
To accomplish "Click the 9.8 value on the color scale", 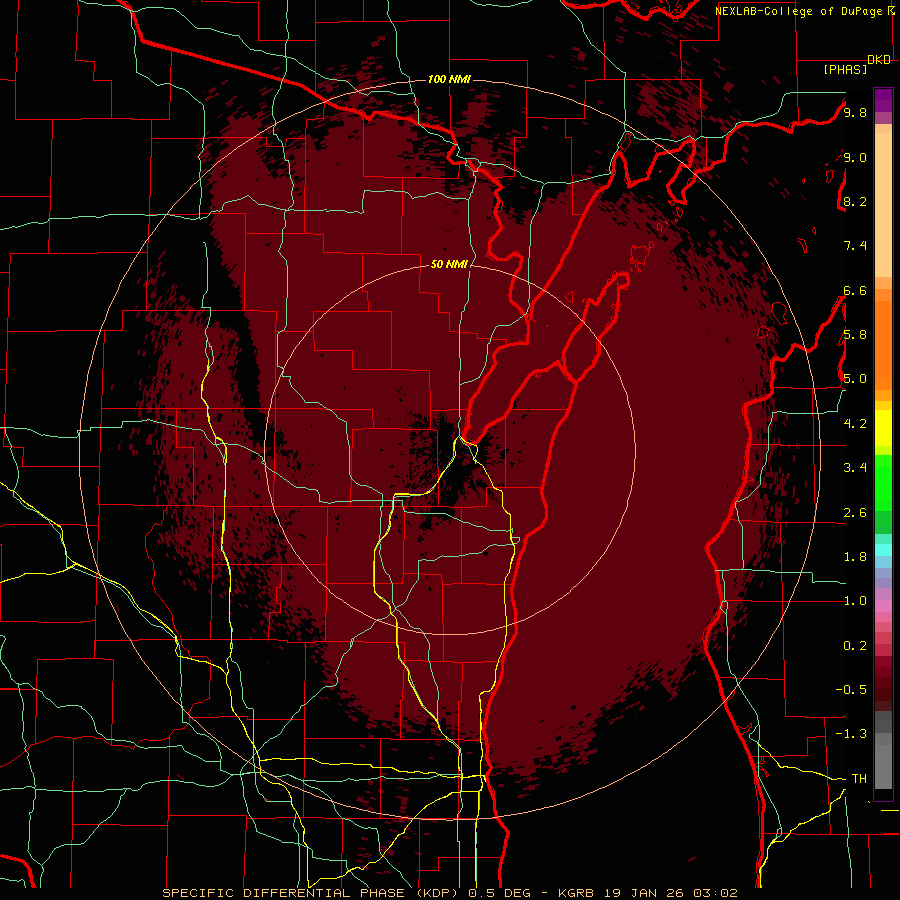I will coord(855,112).
